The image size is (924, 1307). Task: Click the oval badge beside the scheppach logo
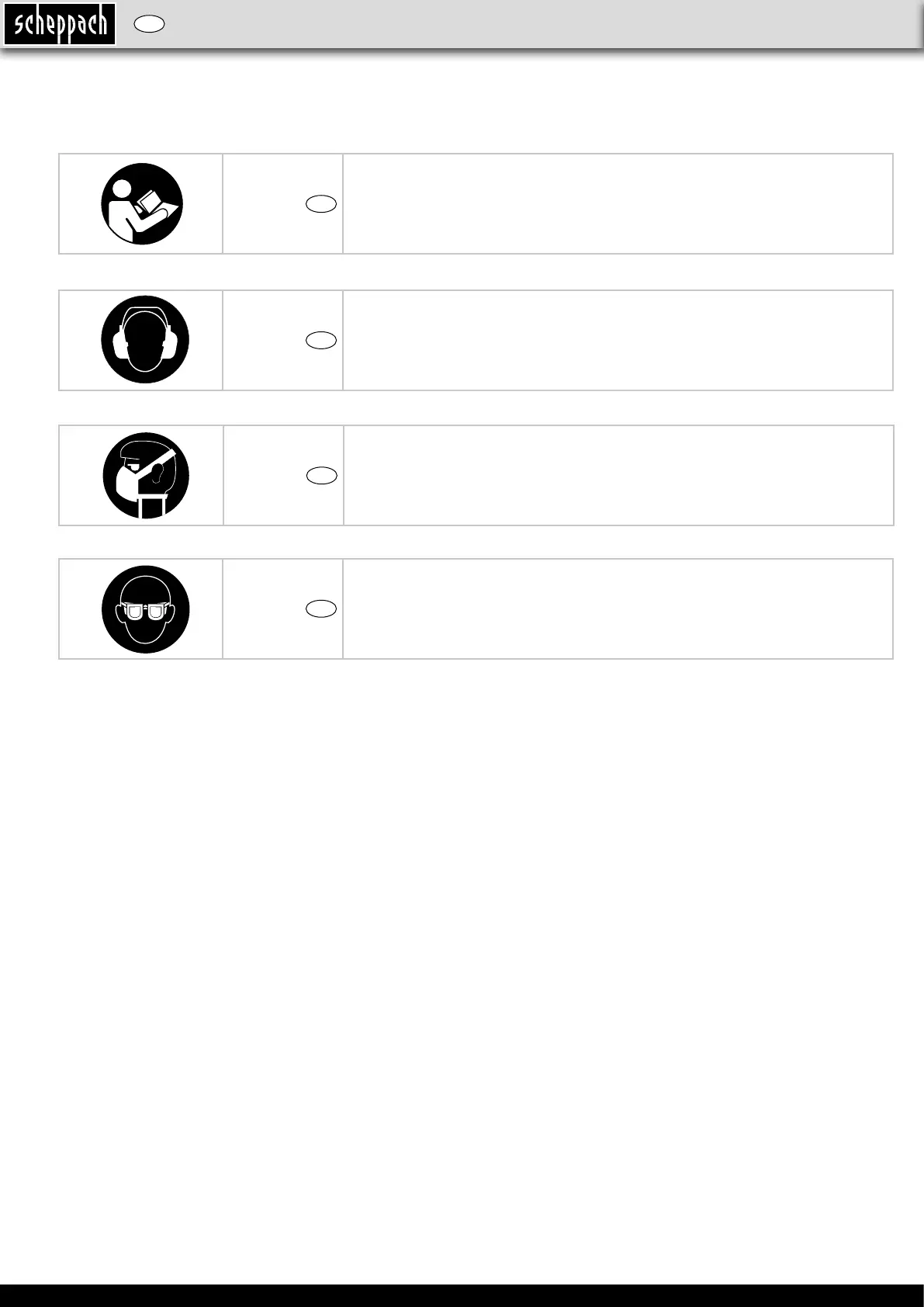[x=149, y=24]
